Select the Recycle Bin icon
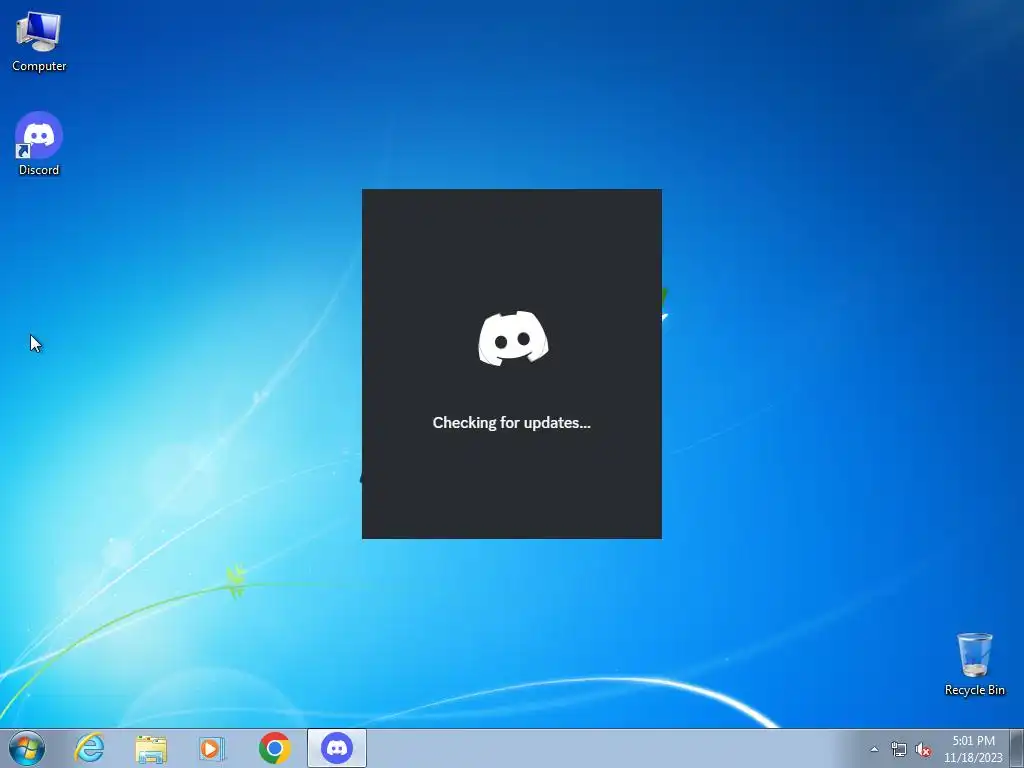 point(974,664)
